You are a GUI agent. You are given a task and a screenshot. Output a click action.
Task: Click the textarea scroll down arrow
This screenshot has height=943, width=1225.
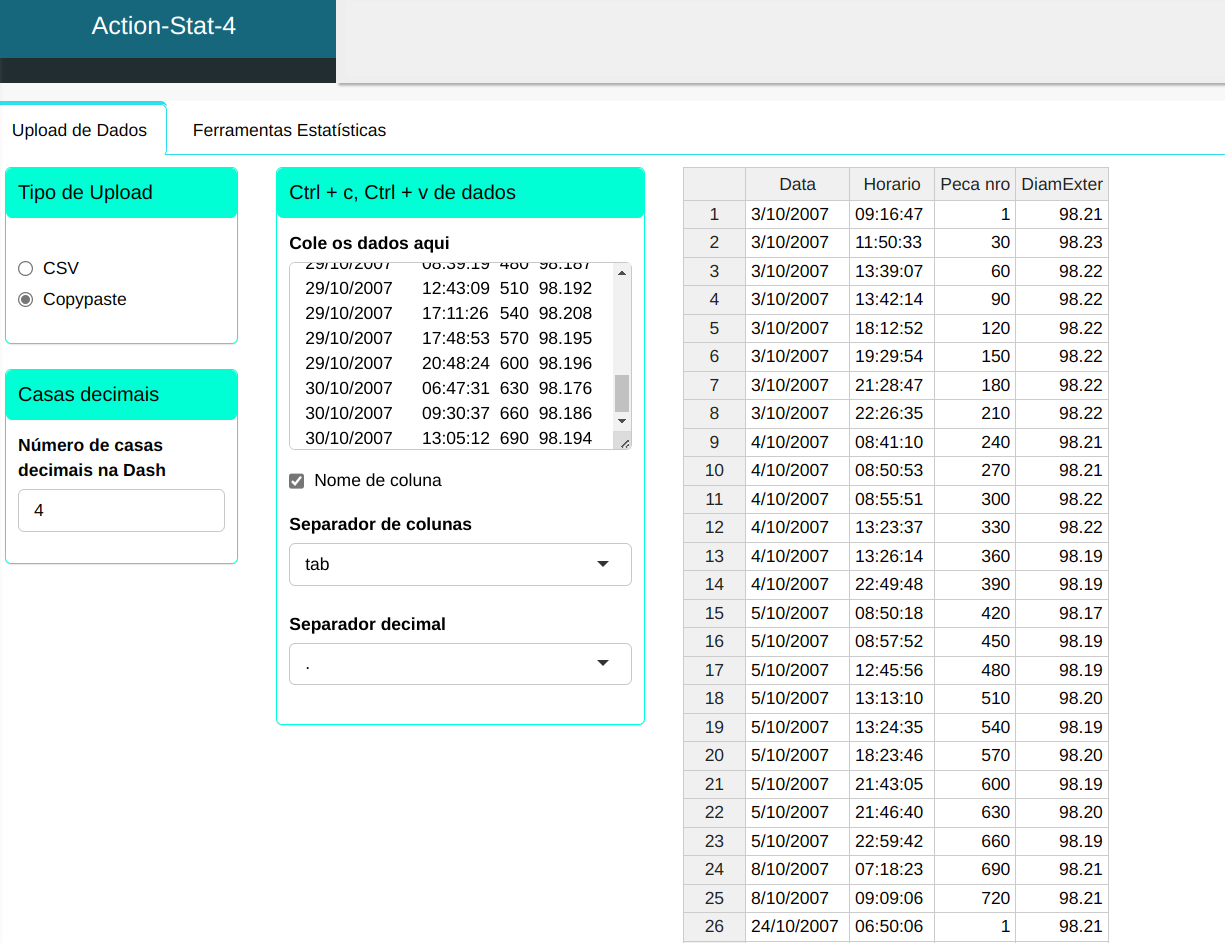622,422
